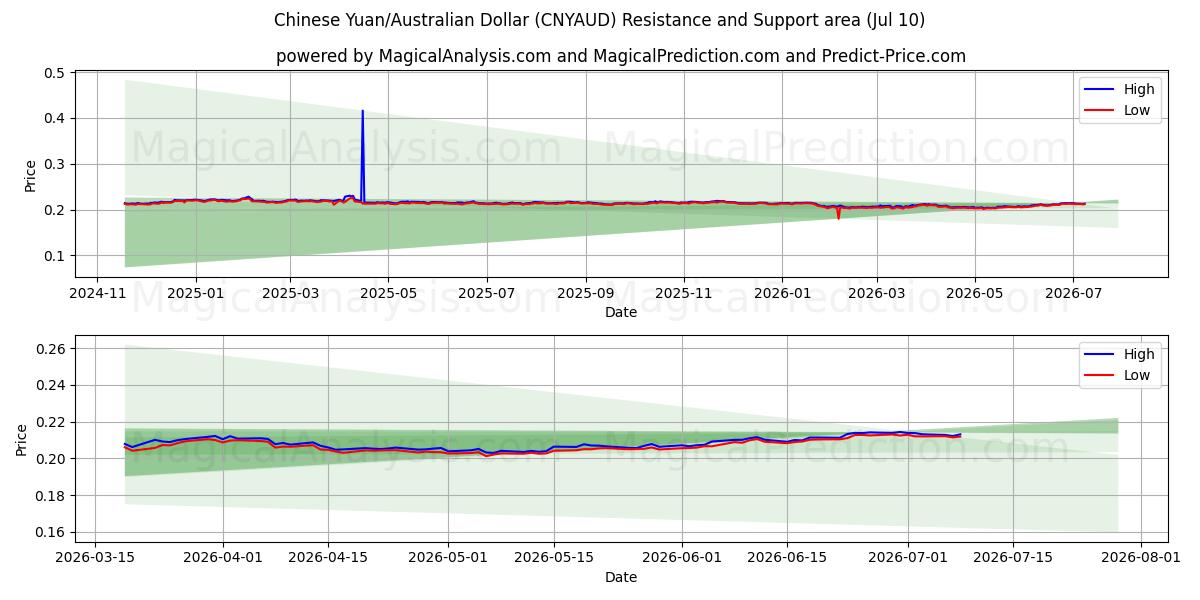This screenshot has width=1200, height=600.
Task: Click the bottom chart 'Price' axis label
Action: click(22, 439)
